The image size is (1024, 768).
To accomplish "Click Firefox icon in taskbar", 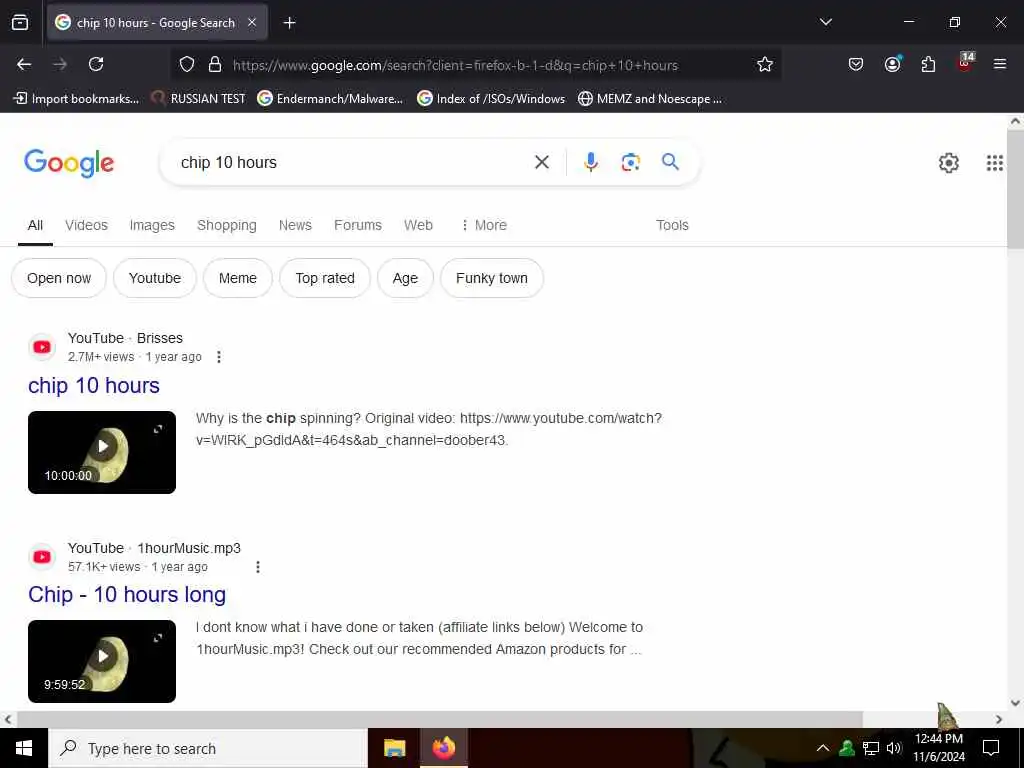I will coord(443,748).
